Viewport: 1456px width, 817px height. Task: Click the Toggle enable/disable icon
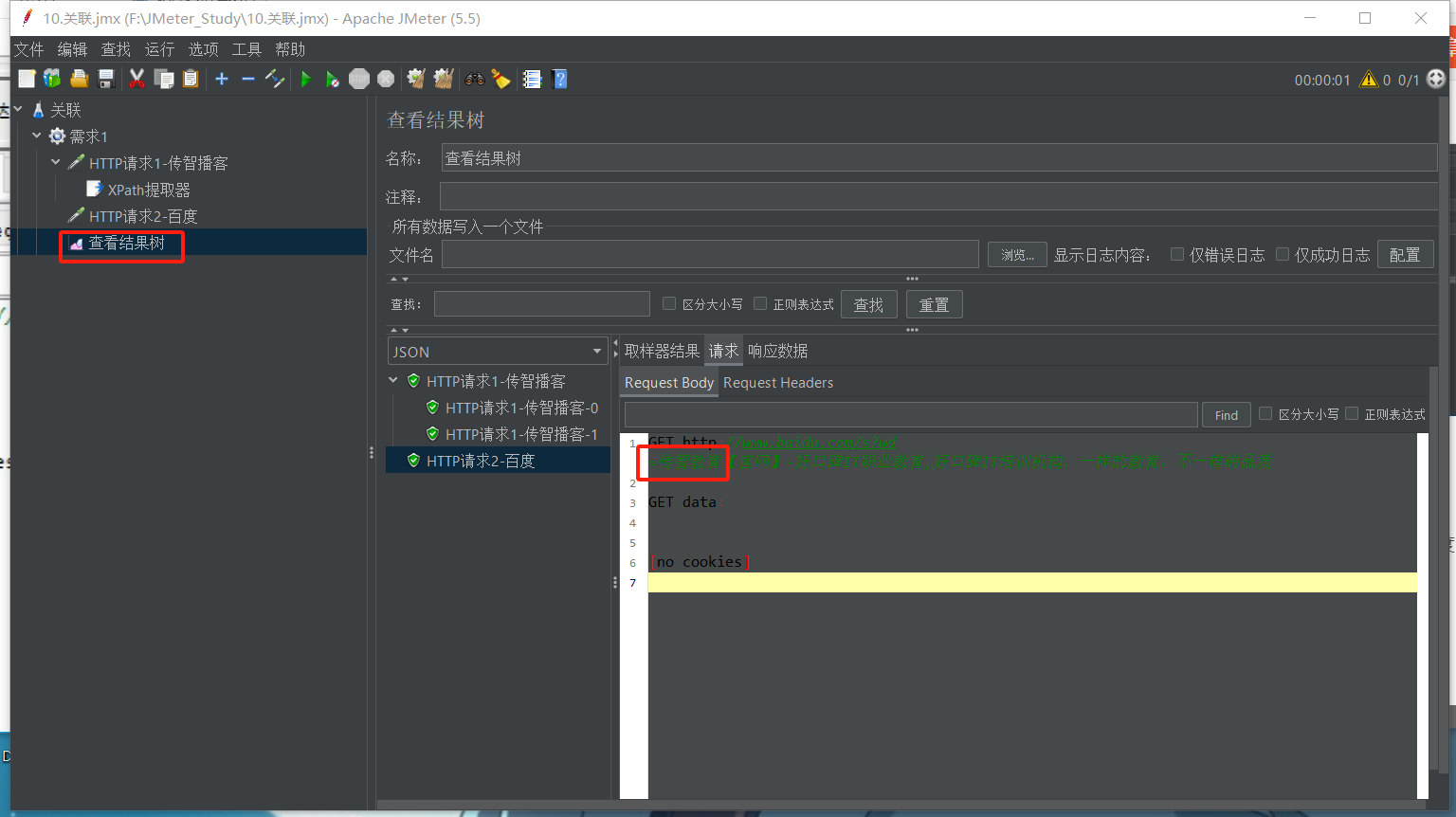click(275, 79)
